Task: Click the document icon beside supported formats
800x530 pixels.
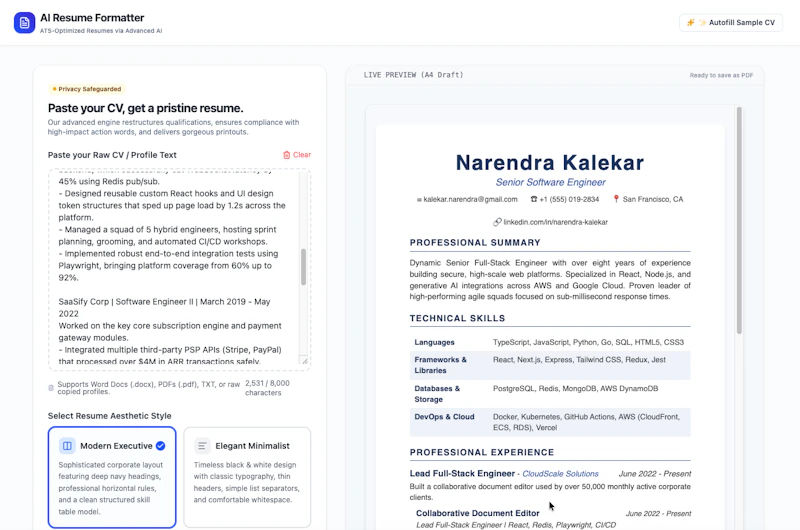Action: coord(51,388)
